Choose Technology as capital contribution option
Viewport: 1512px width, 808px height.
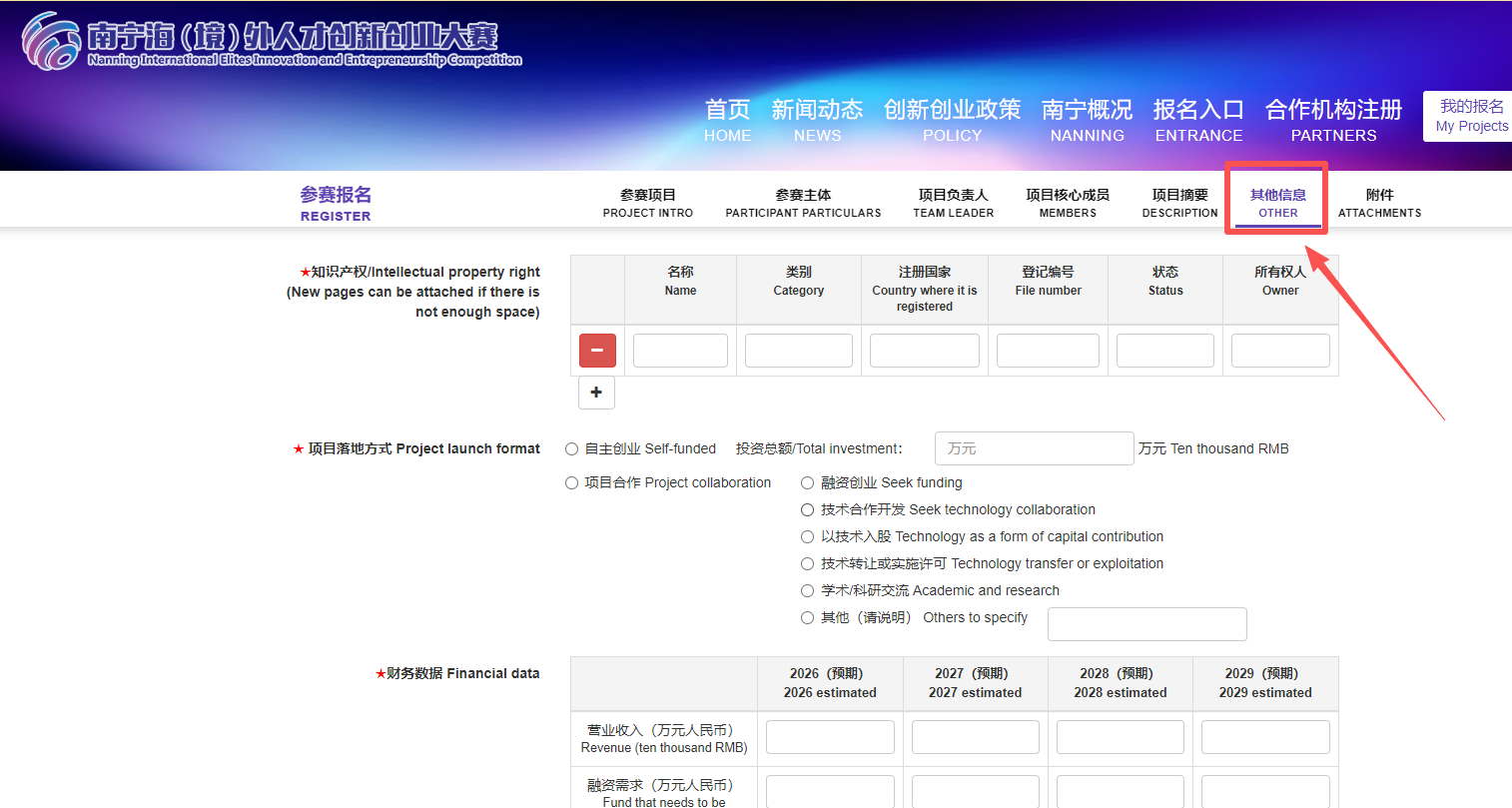(x=808, y=537)
